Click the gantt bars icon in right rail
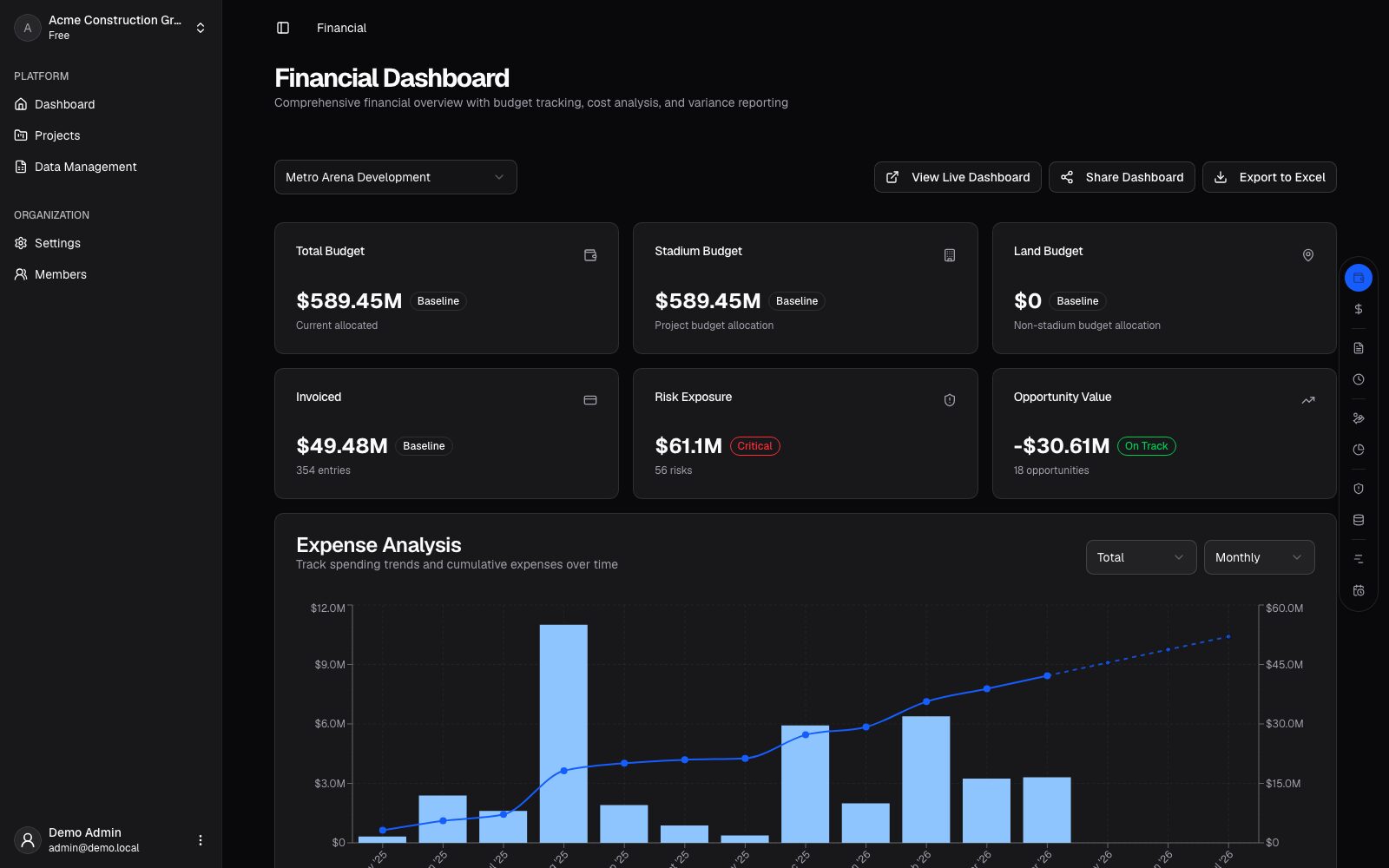The height and width of the screenshot is (868, 1389). (x=1359, y=559)
